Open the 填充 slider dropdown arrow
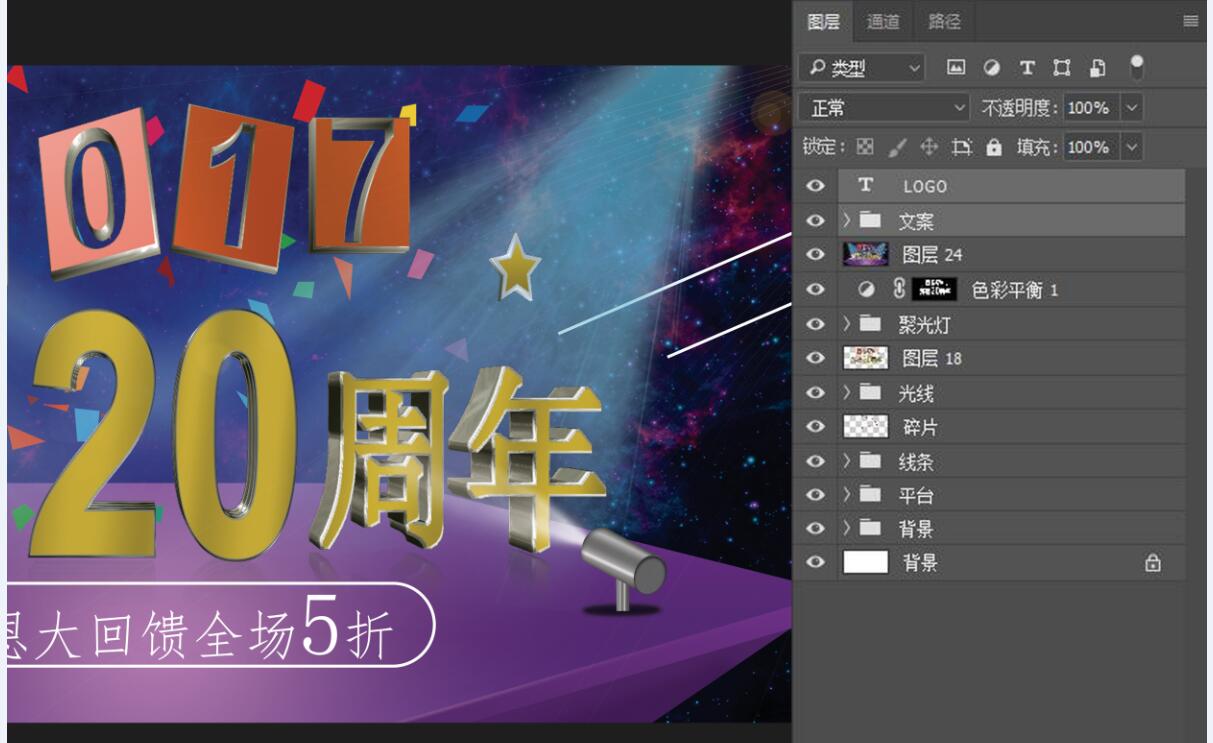The height and width of the screenshot is (743, 1213). (x=1132, y=147)
